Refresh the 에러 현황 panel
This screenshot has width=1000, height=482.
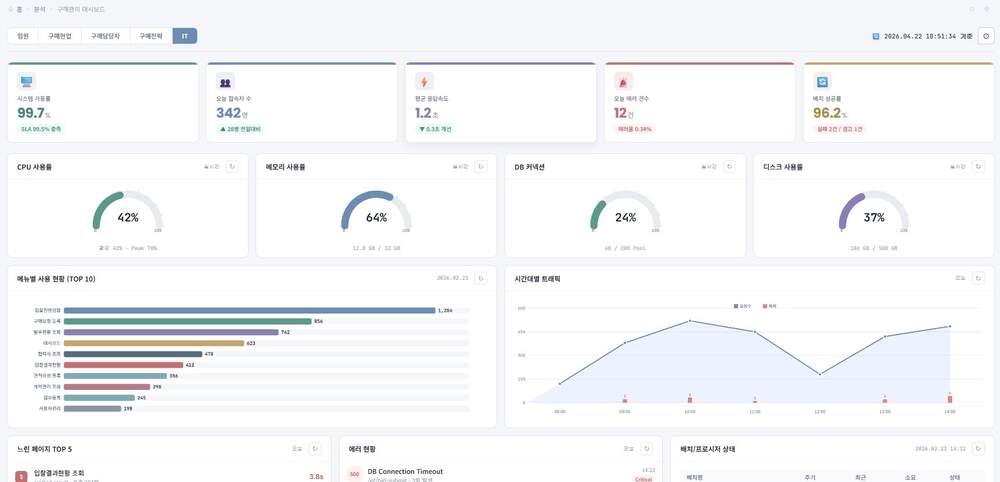(x=647, y=449)
